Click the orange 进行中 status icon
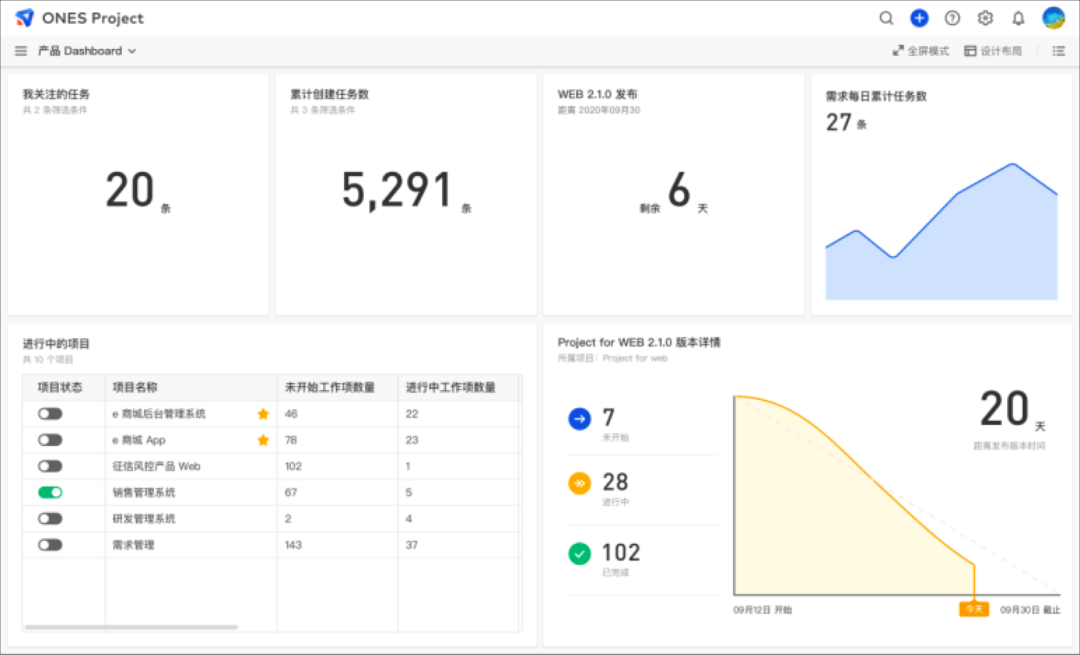 click(x=579, y=484)
